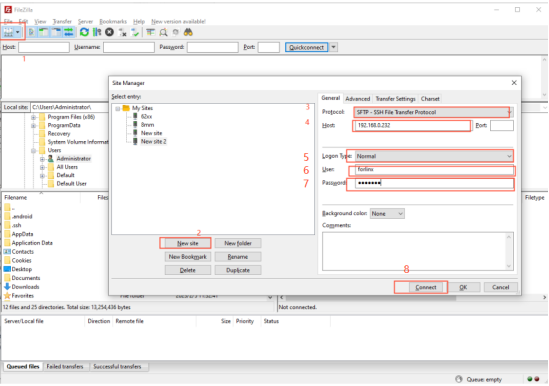Click New version available! menu item
This screenshot has width=549, height=386.
[x=179, y=22]
